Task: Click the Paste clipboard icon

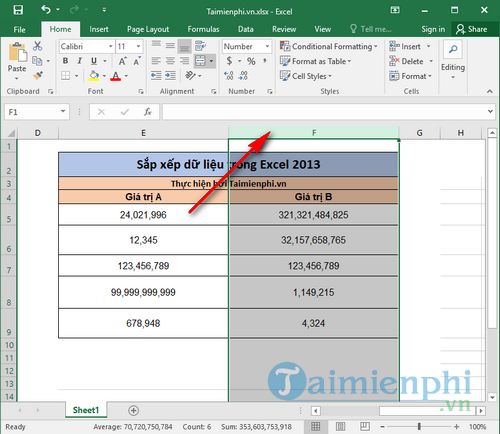Action: pyautogui.click(x=17, y=53)
